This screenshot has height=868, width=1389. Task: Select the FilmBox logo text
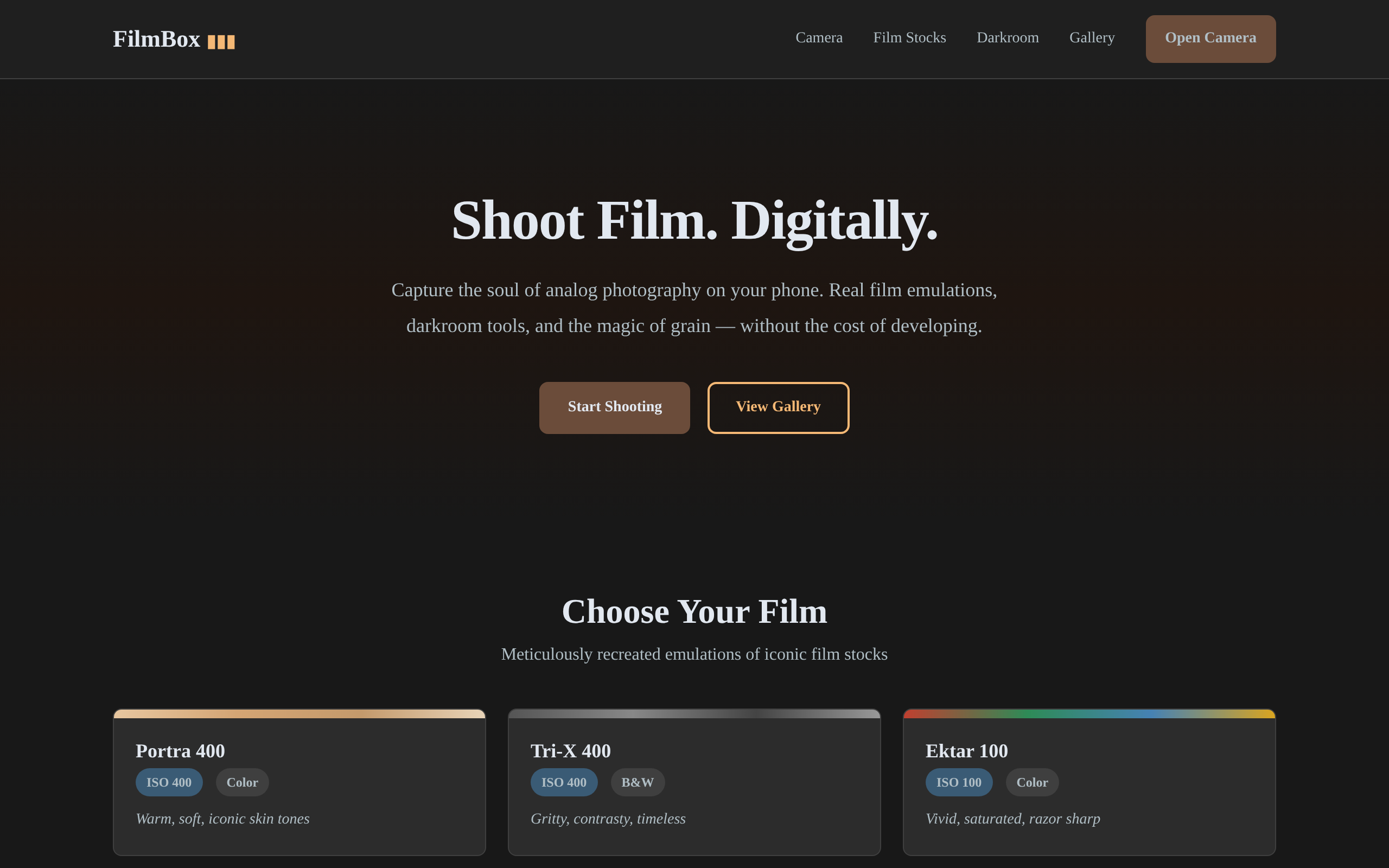156,39
